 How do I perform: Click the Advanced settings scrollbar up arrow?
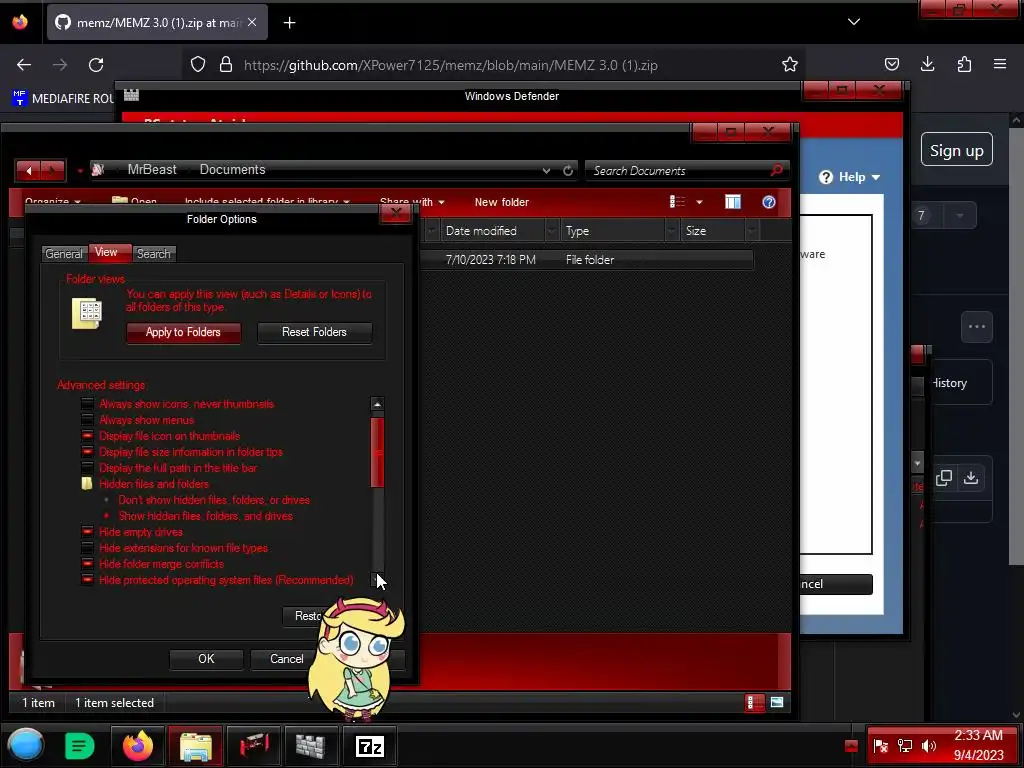(377, 404)
